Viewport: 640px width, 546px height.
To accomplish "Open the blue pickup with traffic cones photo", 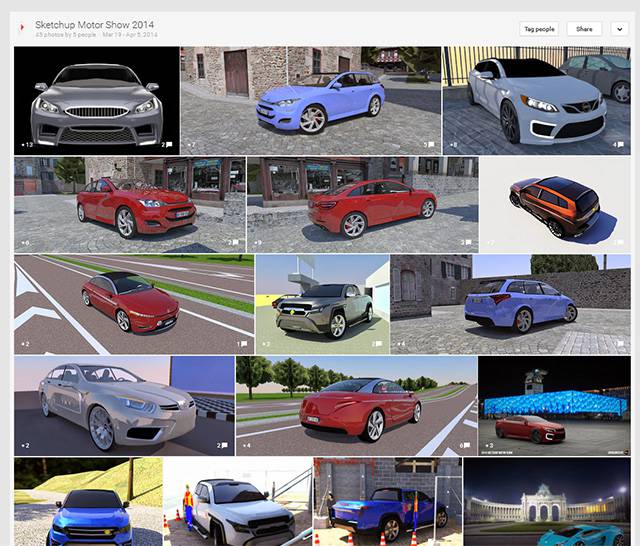I will coord(388,502).
